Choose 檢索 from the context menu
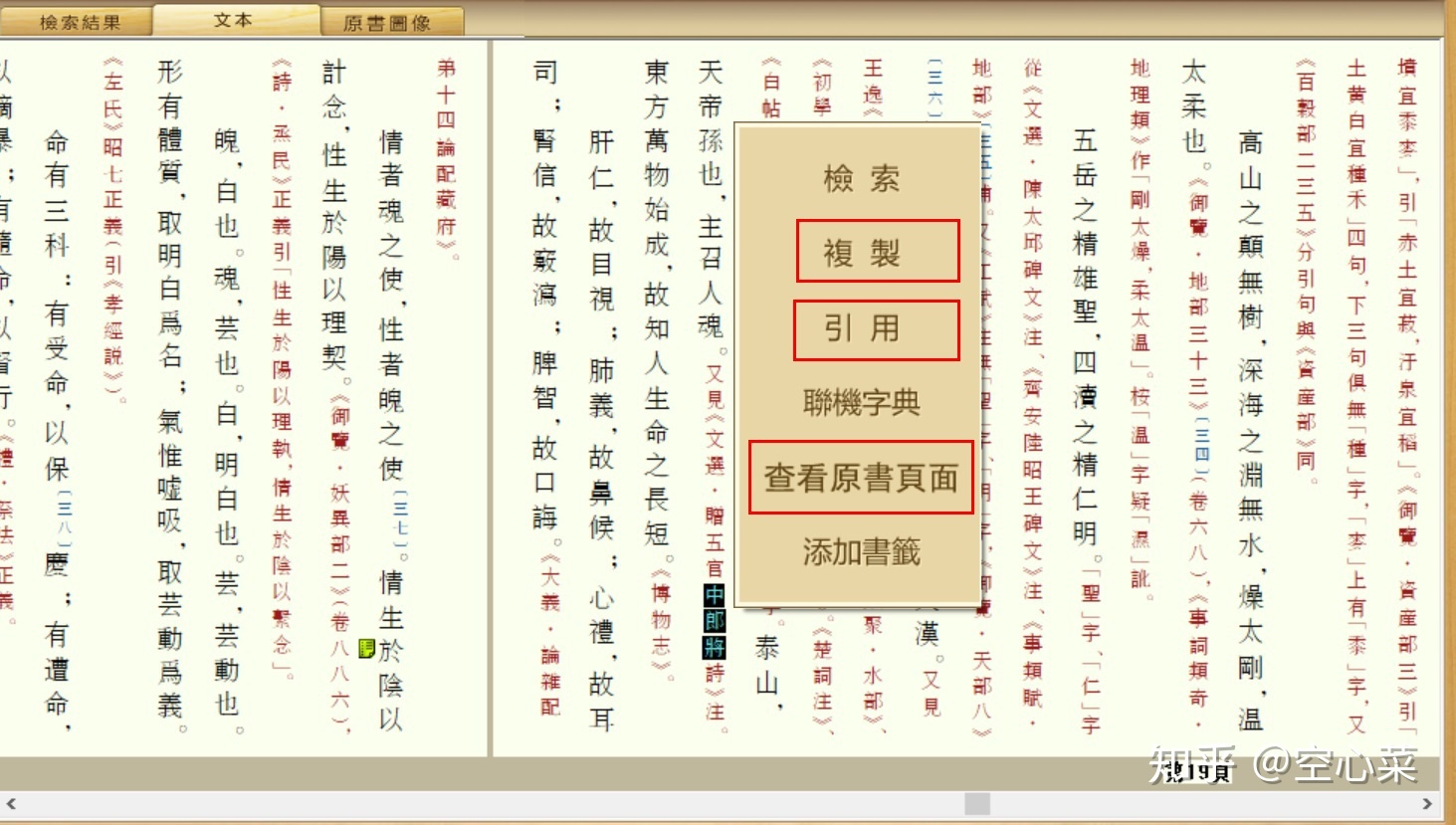Screen dimensions: 1456x825 coord(861,178)
